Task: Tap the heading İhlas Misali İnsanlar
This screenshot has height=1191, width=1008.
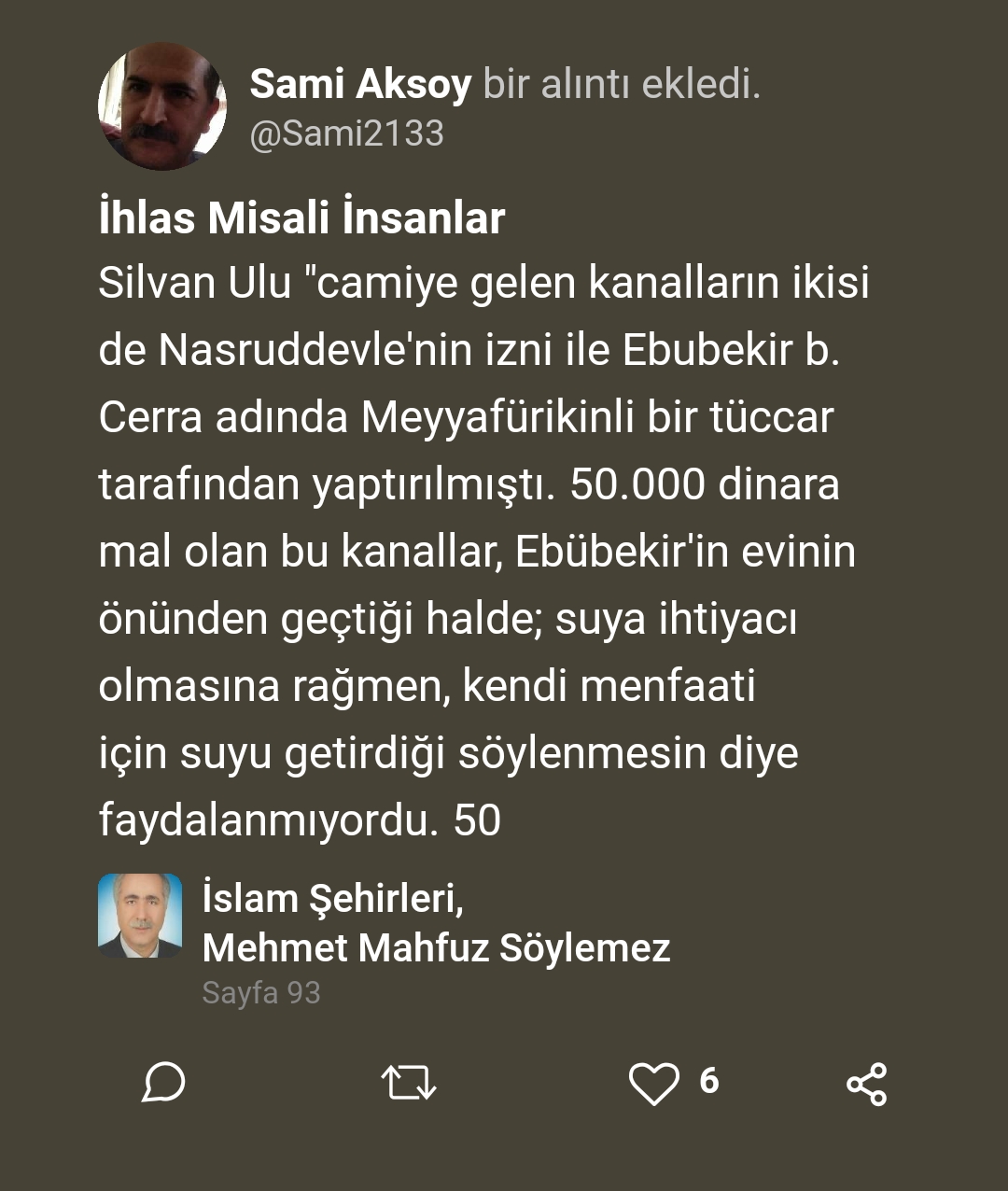Action: point(301,218)
